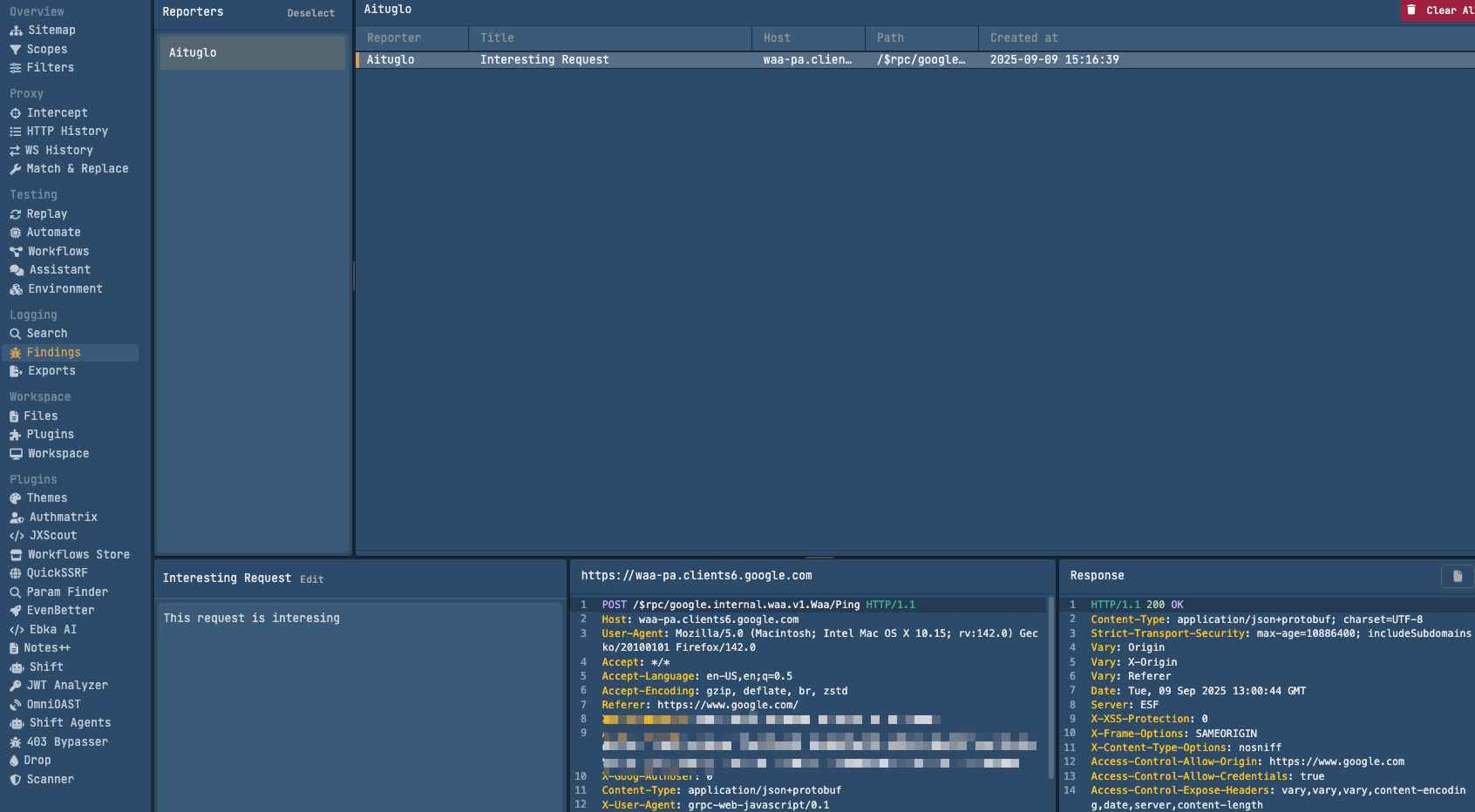Click the request URL title waa-pa.clients6.google.com
This screenshot has height=812, width=1475.
pos(697,576)
